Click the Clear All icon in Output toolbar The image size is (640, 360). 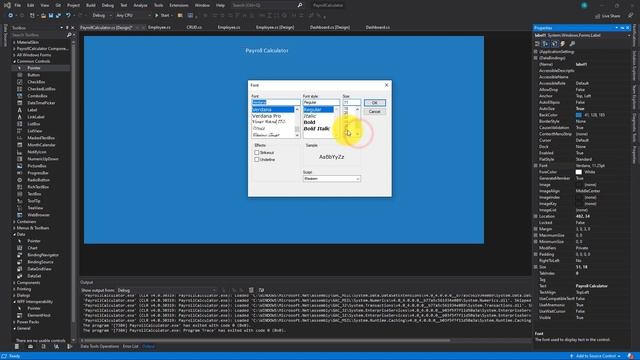(251, 290)
